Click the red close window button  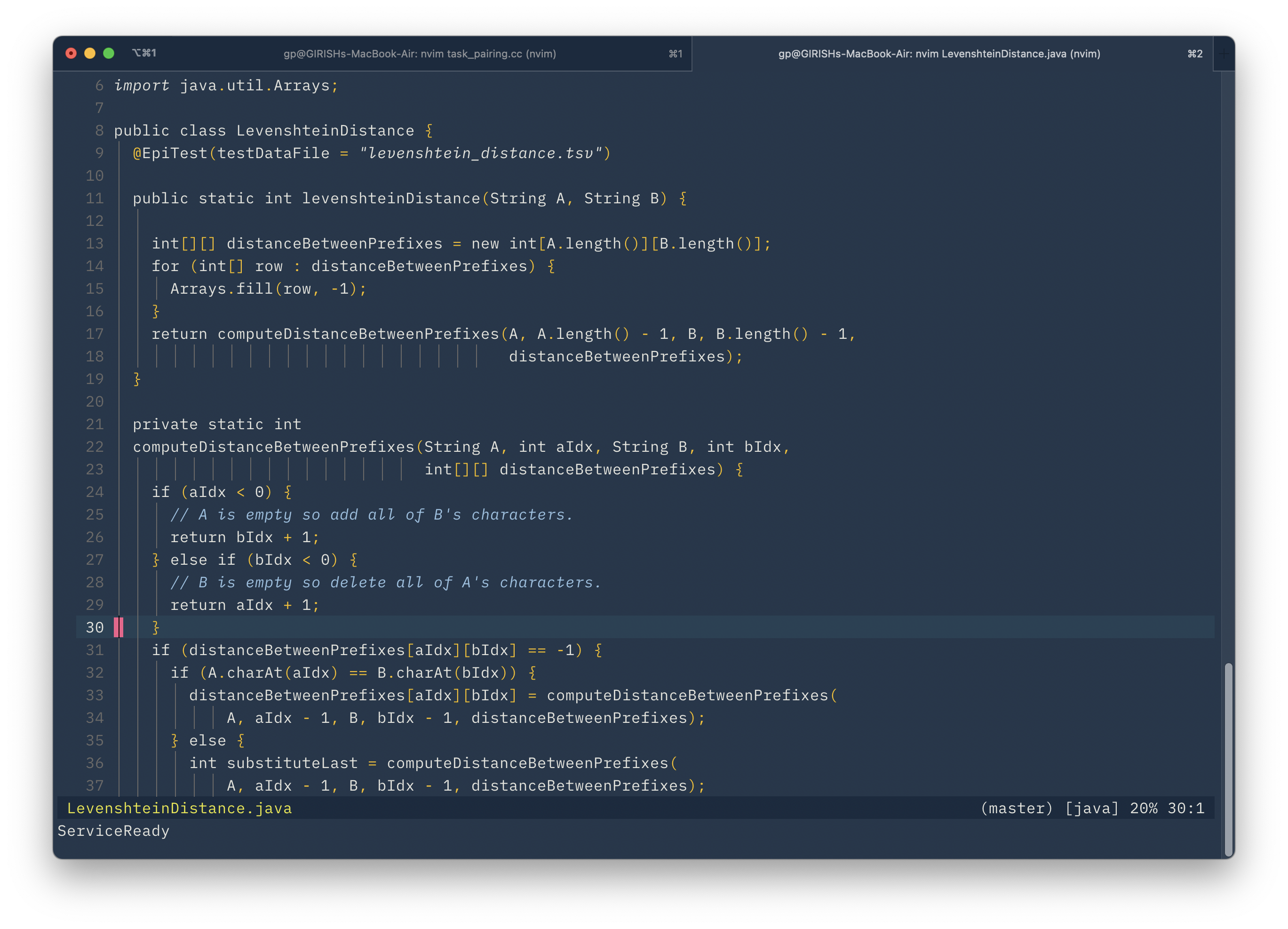point(71,53)
